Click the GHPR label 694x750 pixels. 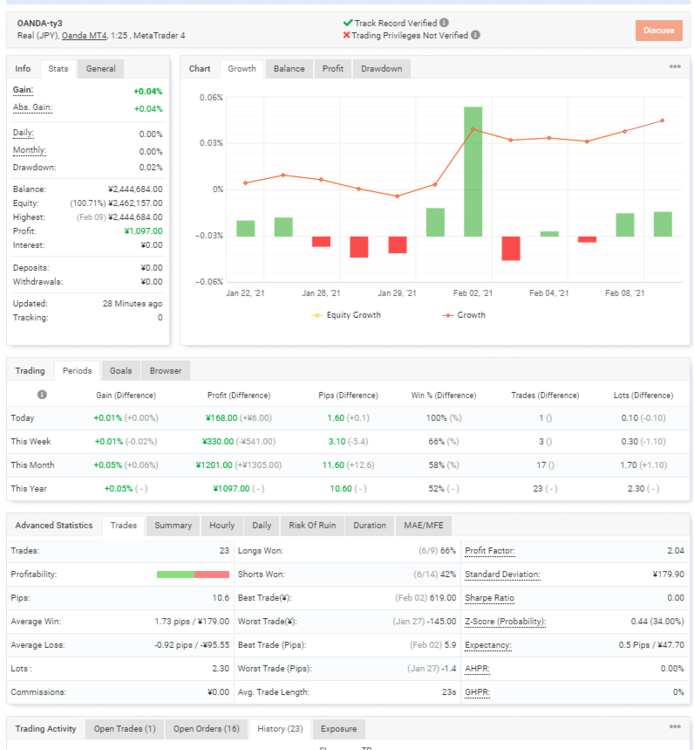477,692
